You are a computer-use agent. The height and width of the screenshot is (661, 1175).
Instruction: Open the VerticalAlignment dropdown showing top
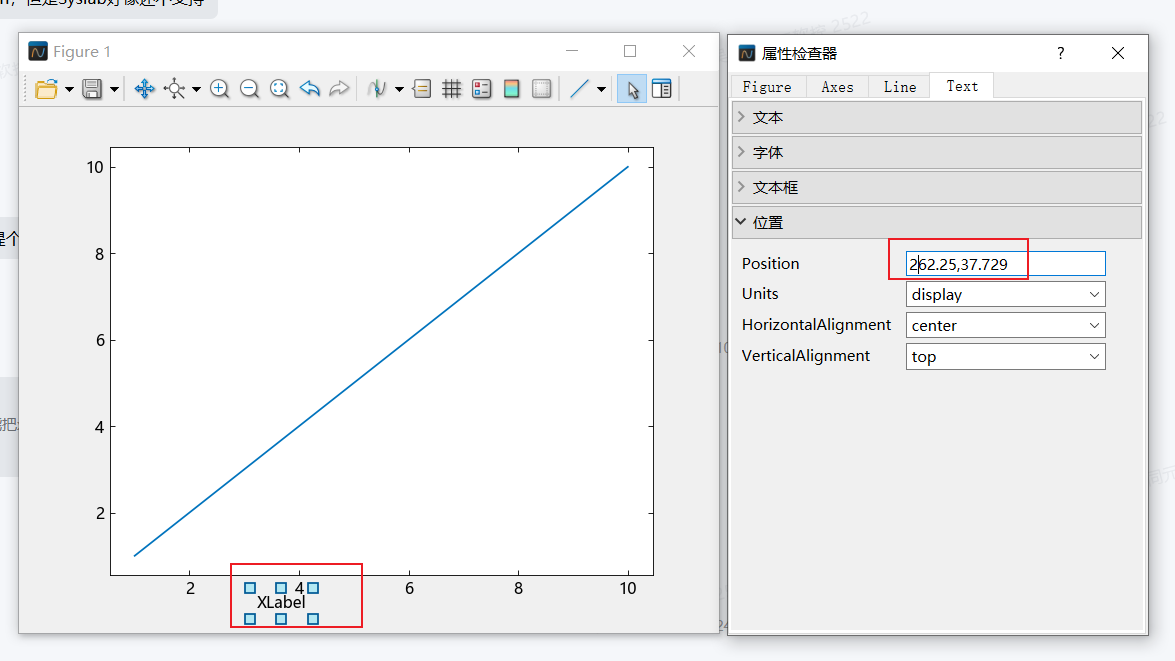coord(1006,357)
